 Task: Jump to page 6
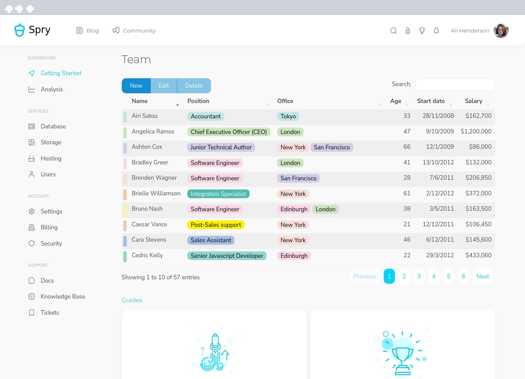pyautogui.click(x=463, y=276)
